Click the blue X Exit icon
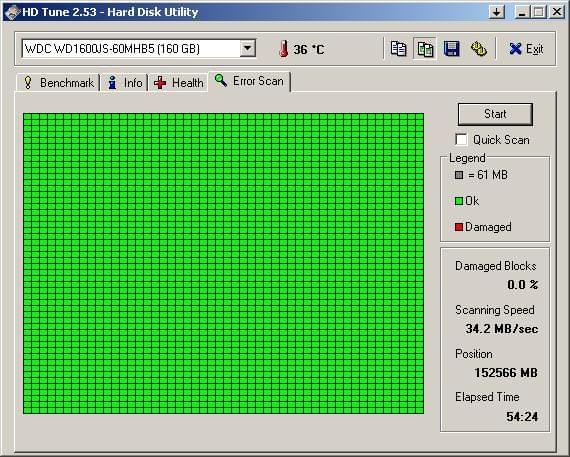570x457 pixels. [515, 49]
